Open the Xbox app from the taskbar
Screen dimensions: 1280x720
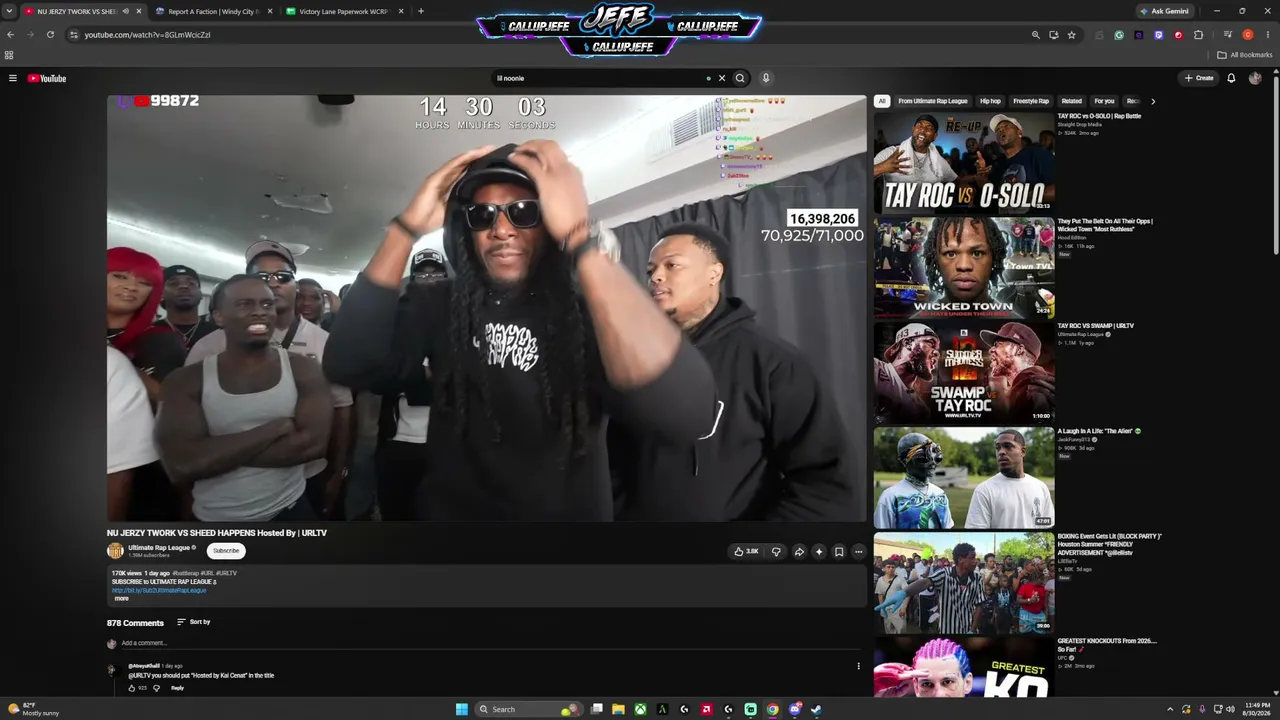[x=640, y=709]
